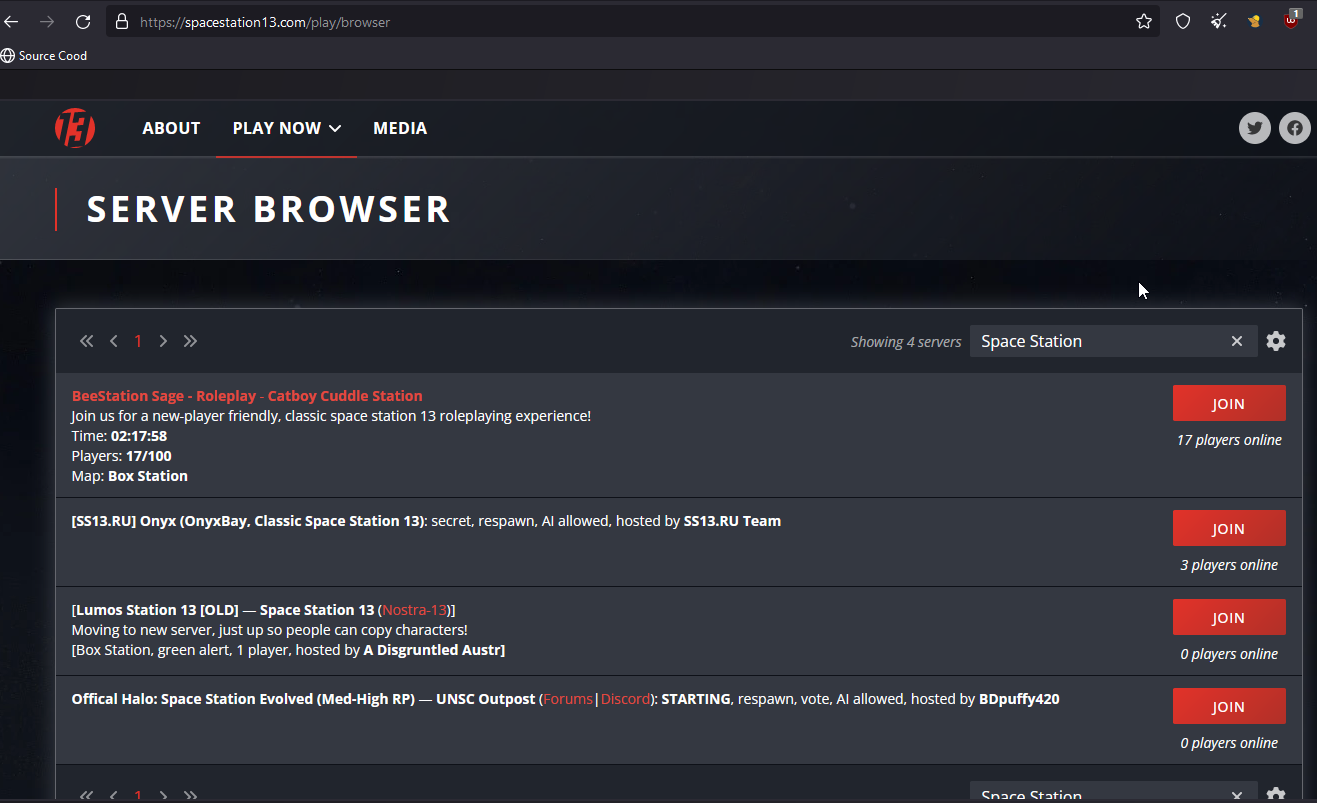Open the uBlock Origin extension icon

point(1292,19)
